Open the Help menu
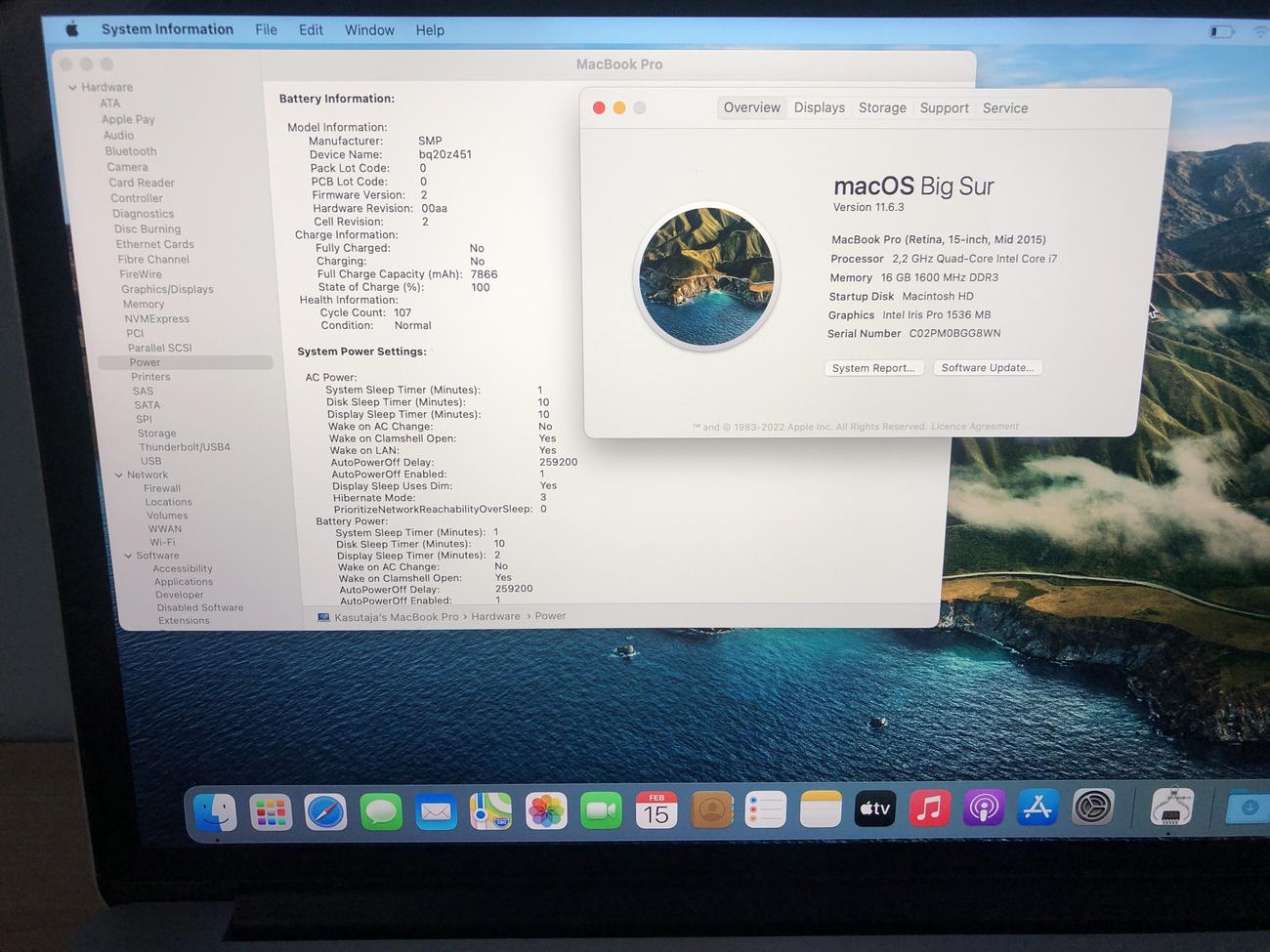The width and height of the screenshot is (1270, 952). pos(430,30)
